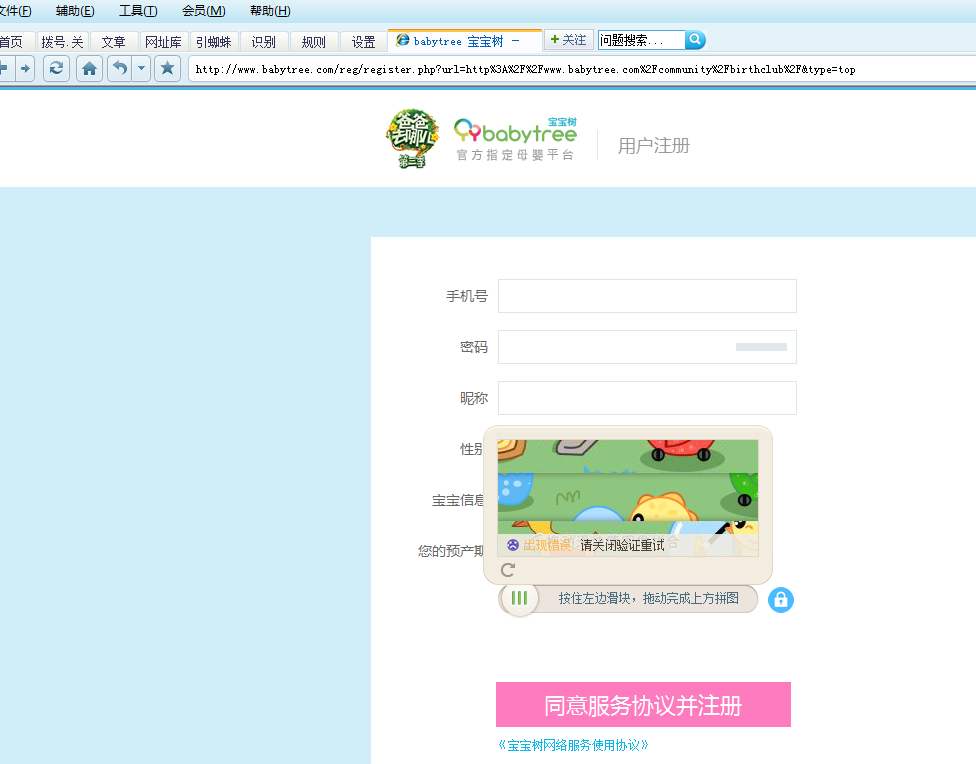This screenshot has width=976, height=764.
Task: Click the forward navigation arrow
Action: coord(26,69)
